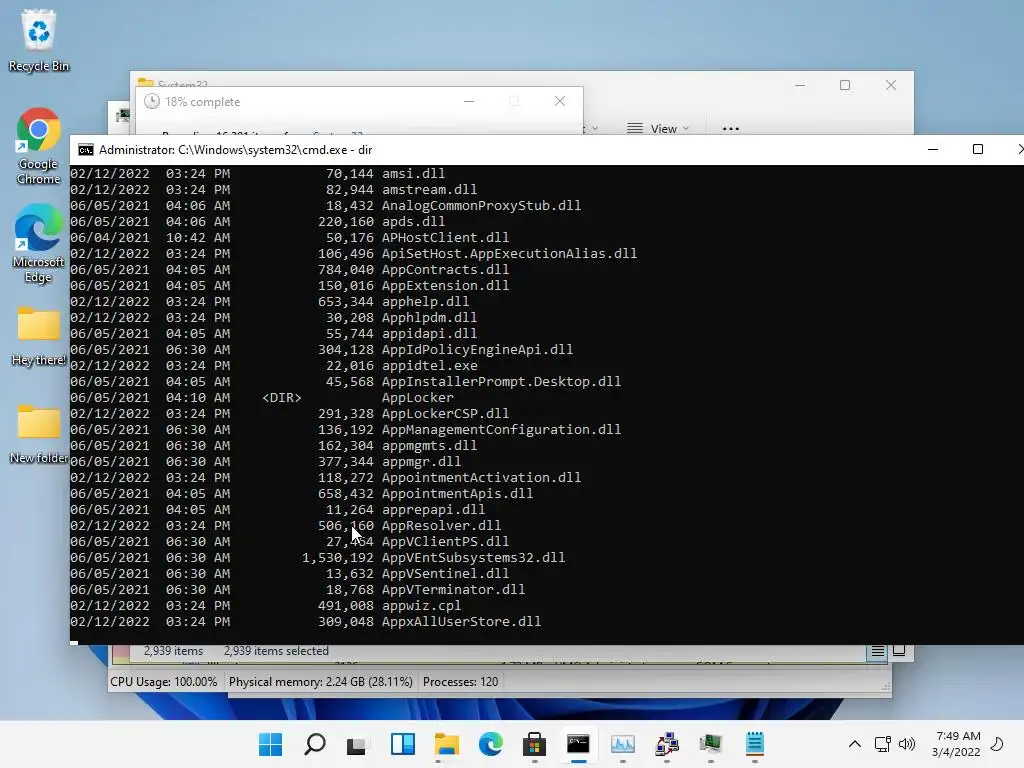Minimize the Command Prompt window
The width and height of the screenshot is (1024, 768).
(x=933, y=150)
